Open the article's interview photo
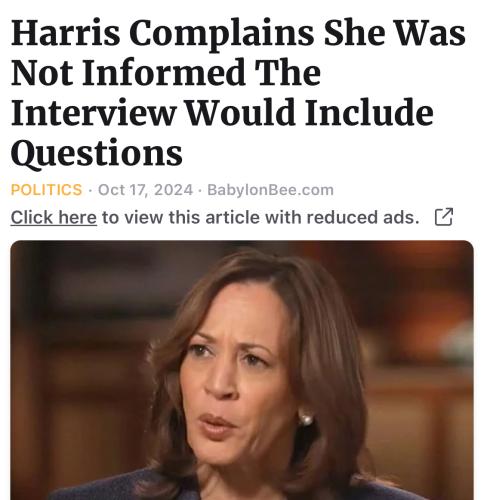484x500 pixels. (242, 370)
